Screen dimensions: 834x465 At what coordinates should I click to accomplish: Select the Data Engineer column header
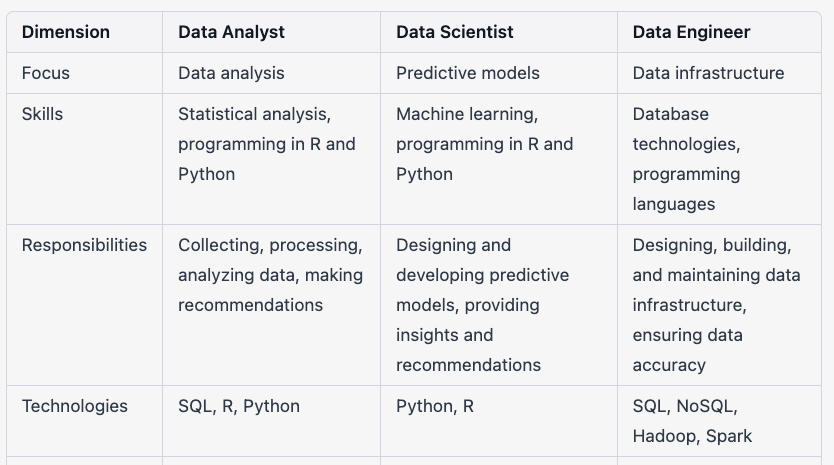691,32
